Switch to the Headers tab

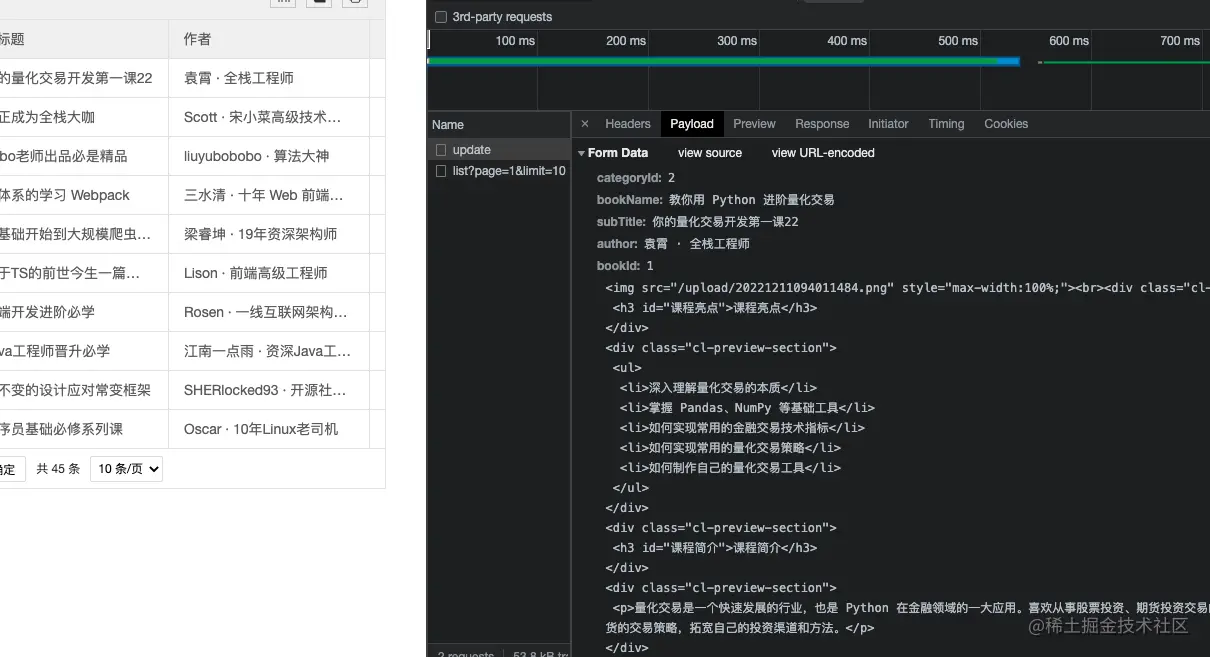tap(628, 124)
